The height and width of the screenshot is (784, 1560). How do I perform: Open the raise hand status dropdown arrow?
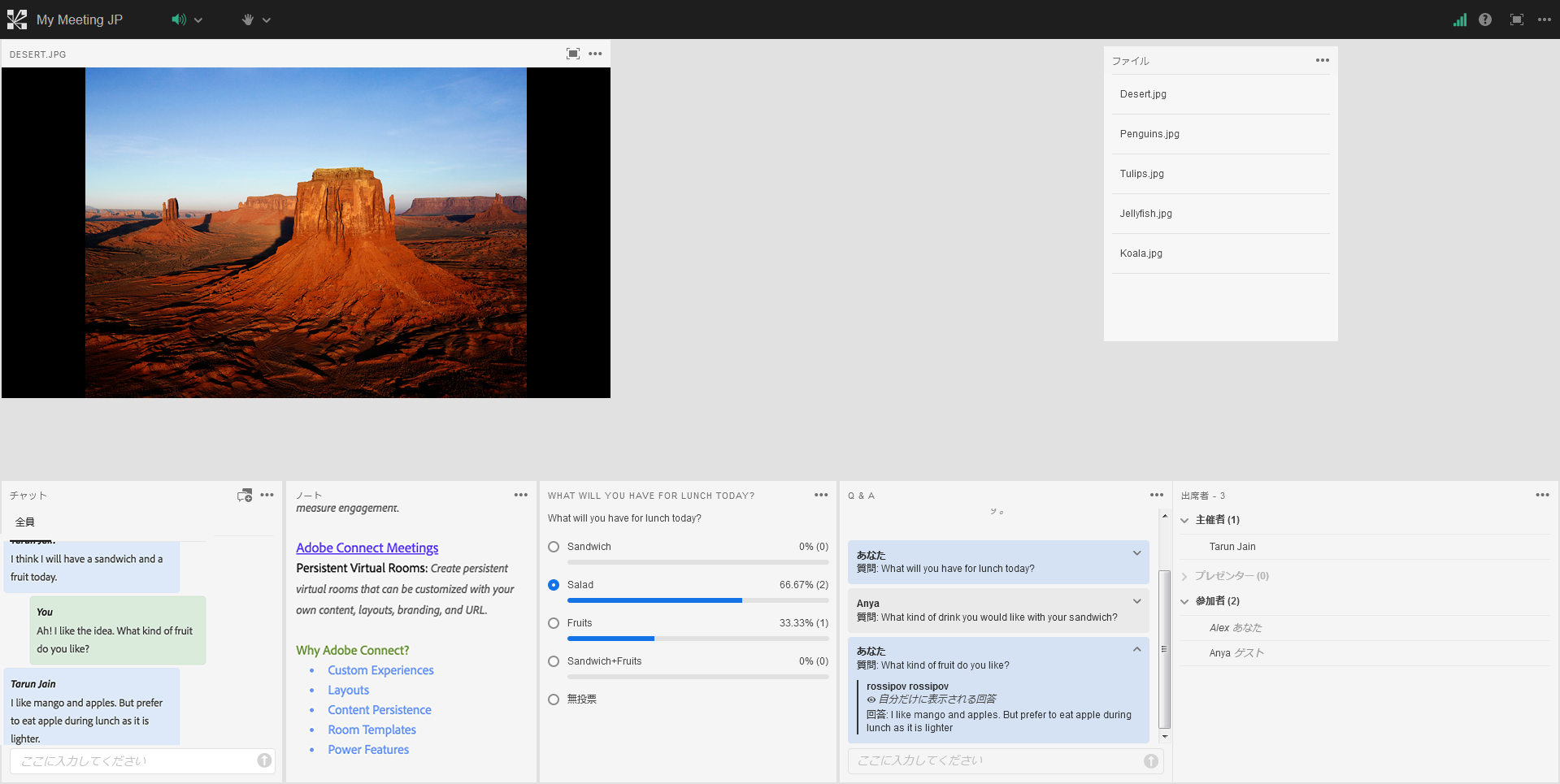pos(267,20)
